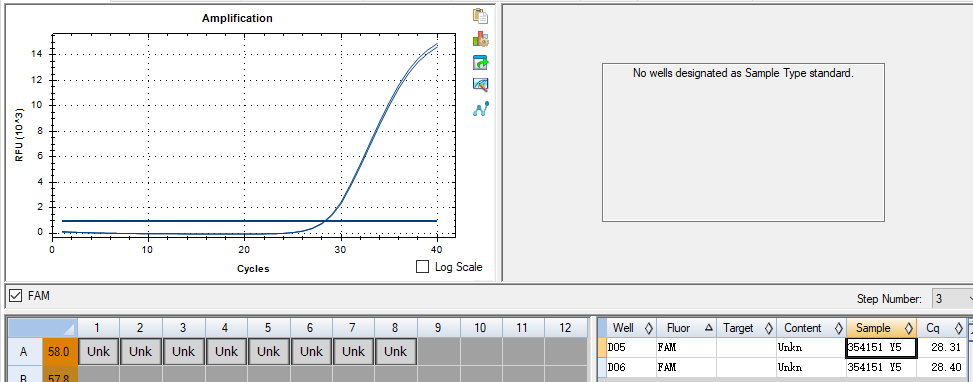This screenshot has width=973, height=382.
Task: Select well A1 marked Unk
Action: pyautogui.click(x=99, y=352)
